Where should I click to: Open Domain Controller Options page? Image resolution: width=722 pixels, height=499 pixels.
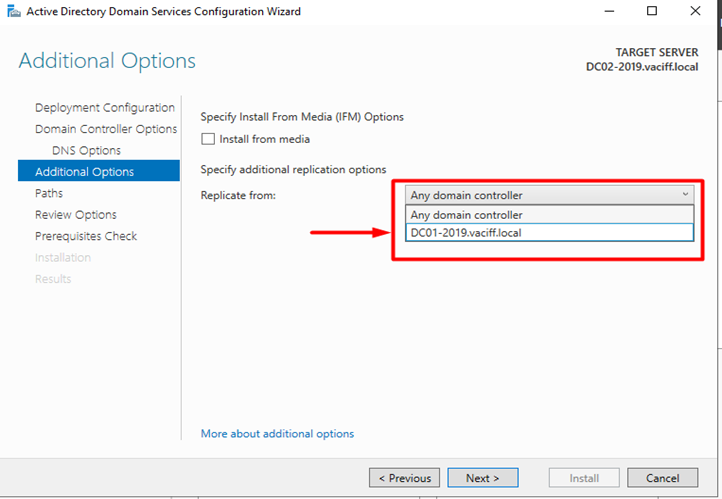click(x=106, y=129)
